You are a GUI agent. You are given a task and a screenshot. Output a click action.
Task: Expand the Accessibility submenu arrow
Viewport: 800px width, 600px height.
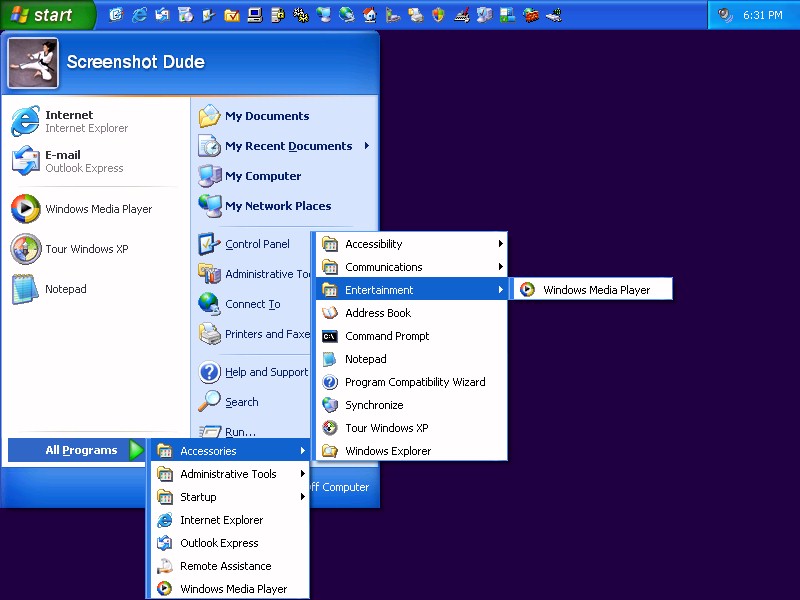[500, 244]
